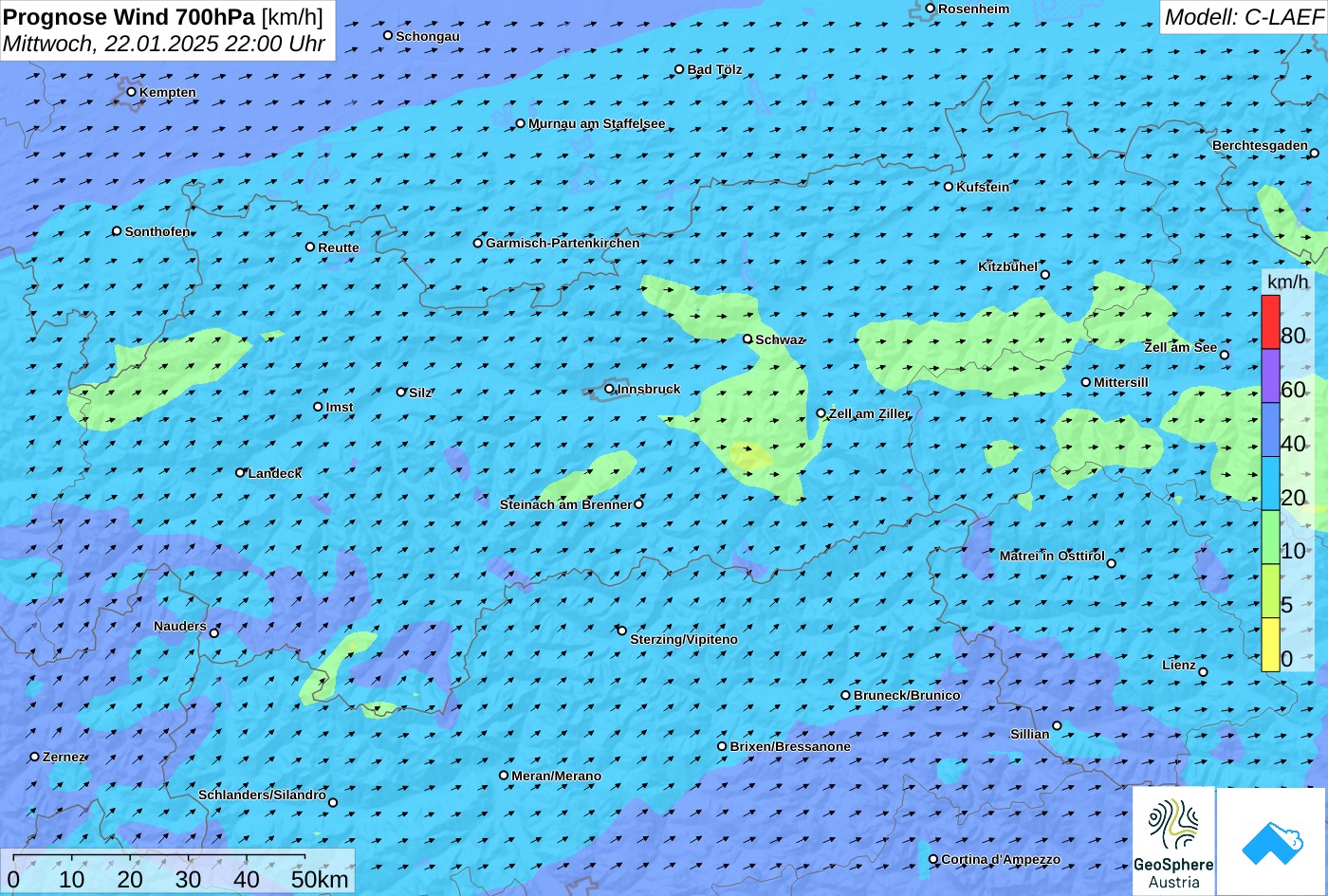Viewport: 1328px width, 896px height.
Task: Select the Kitzbühel city marker
Action: coord(1045,275)
